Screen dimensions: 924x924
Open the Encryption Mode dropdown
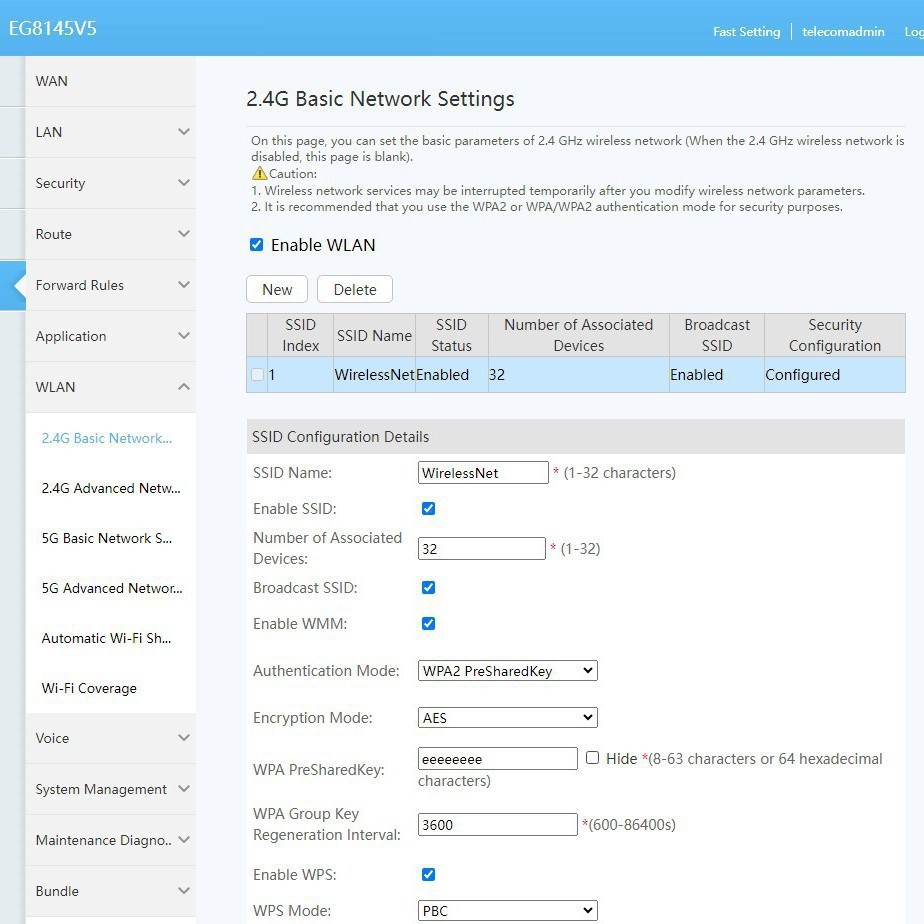pos(507,718)
